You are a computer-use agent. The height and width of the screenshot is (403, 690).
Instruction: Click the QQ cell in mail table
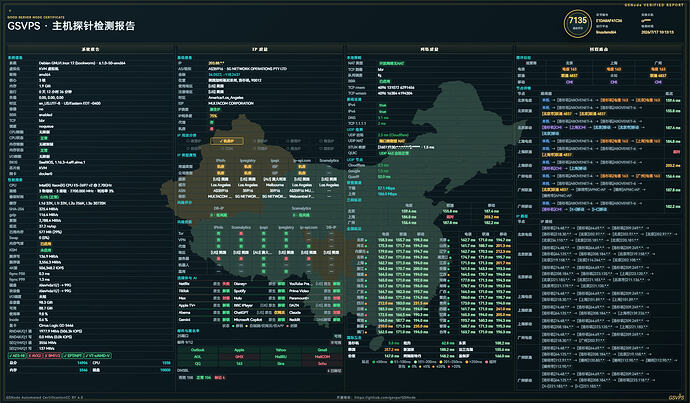(x=198, y=363)
